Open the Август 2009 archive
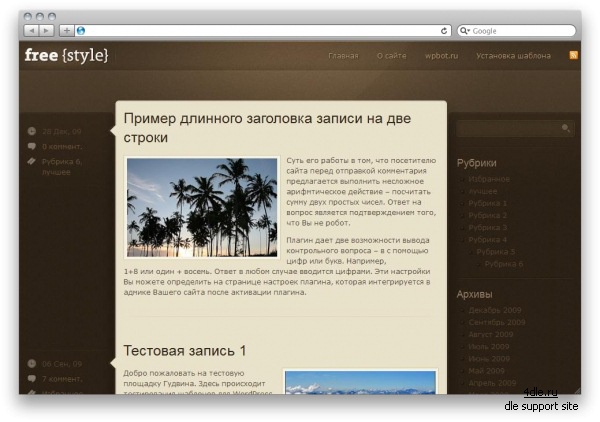The height and width of the screenshot is (422, 600). [x=491, y=334]
